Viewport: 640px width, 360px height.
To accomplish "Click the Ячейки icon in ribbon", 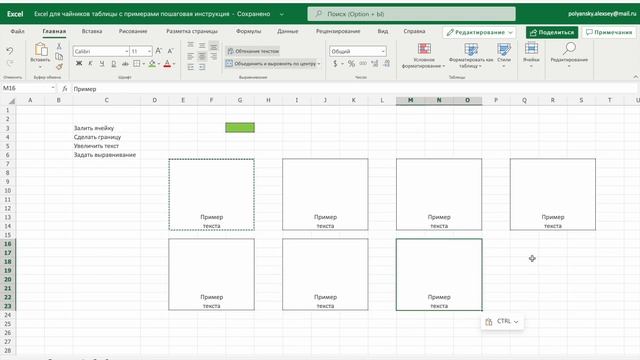I will pos(531,49).
